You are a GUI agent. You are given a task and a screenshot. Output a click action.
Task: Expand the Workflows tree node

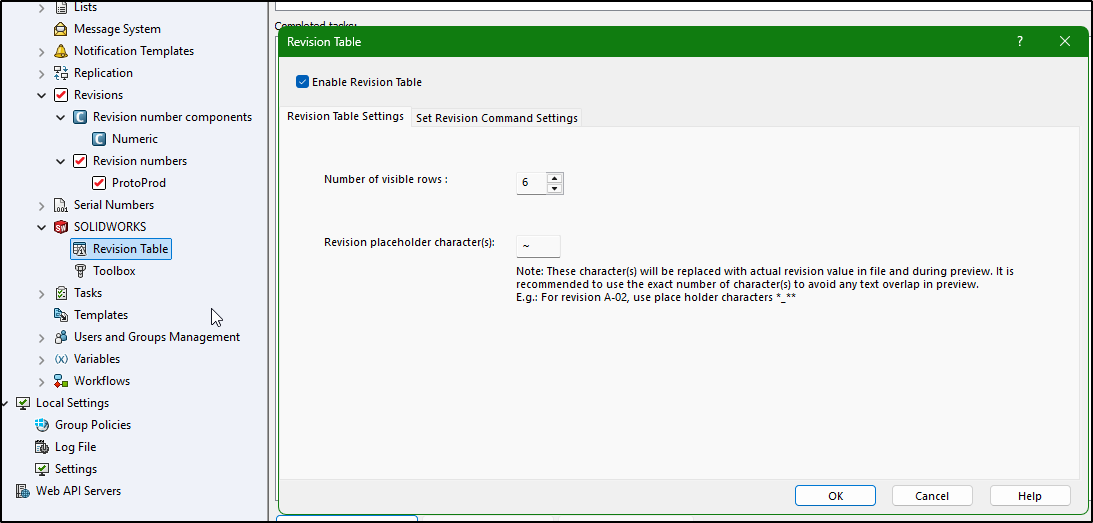(x=42, y=381)
